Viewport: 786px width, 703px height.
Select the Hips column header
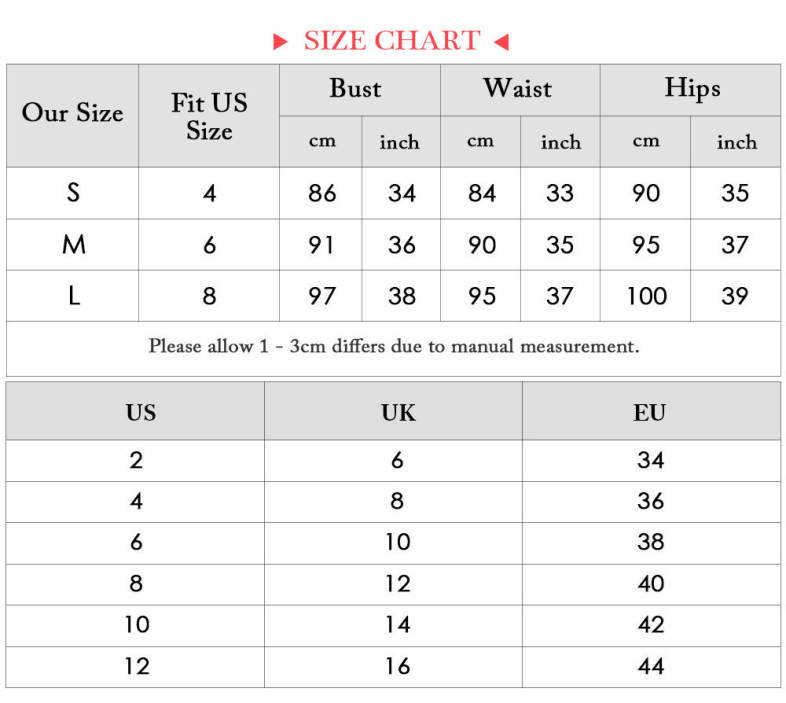point(692,89)
